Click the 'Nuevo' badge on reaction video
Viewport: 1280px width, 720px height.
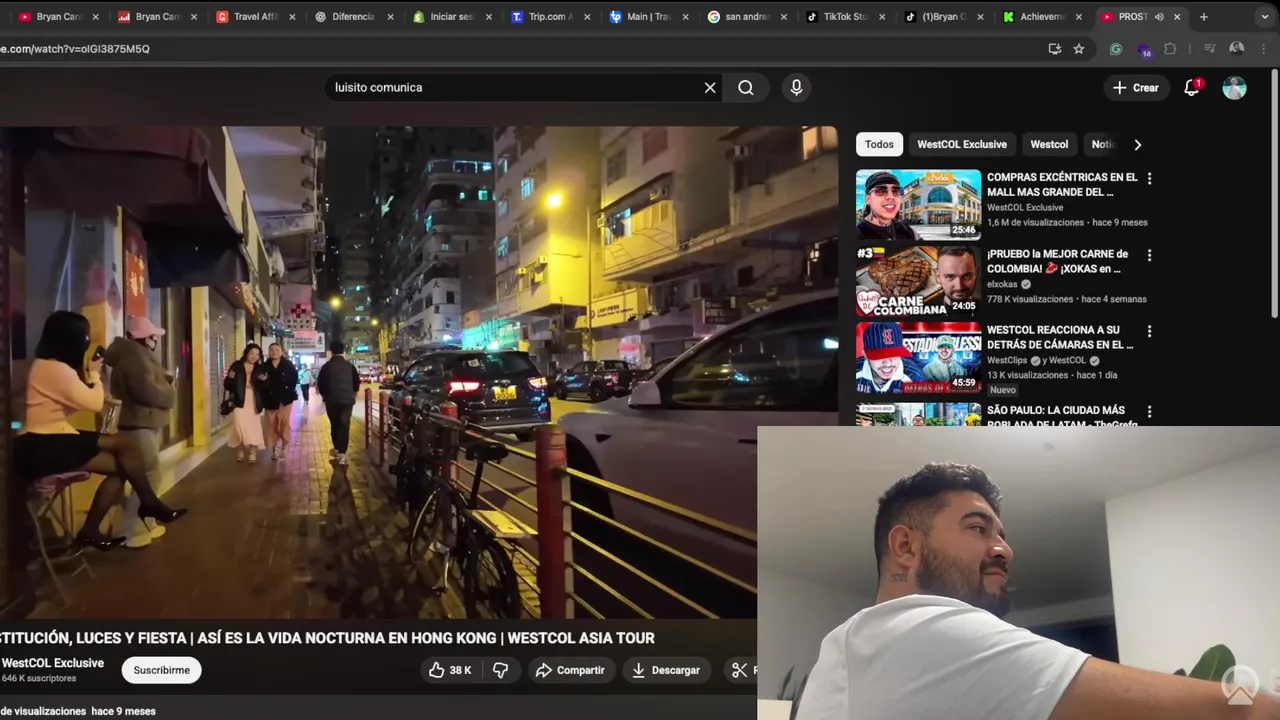click(1003, 390)
